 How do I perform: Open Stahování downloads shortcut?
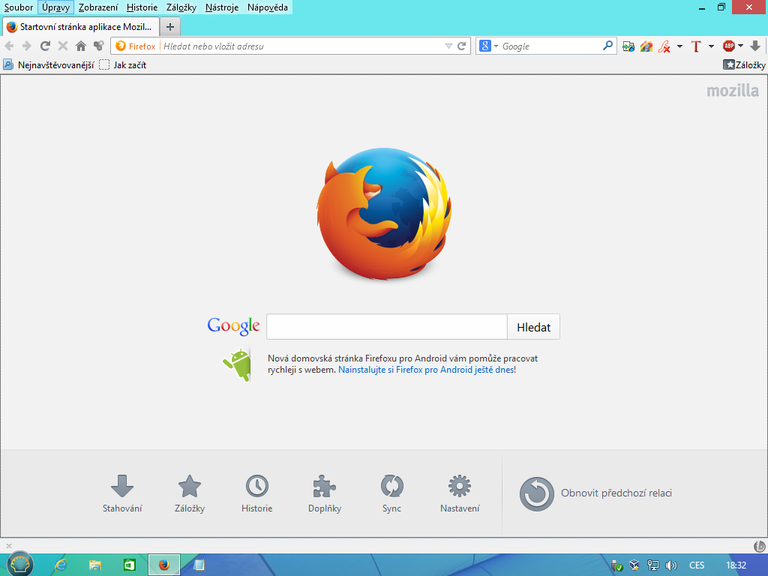(122, 493)
